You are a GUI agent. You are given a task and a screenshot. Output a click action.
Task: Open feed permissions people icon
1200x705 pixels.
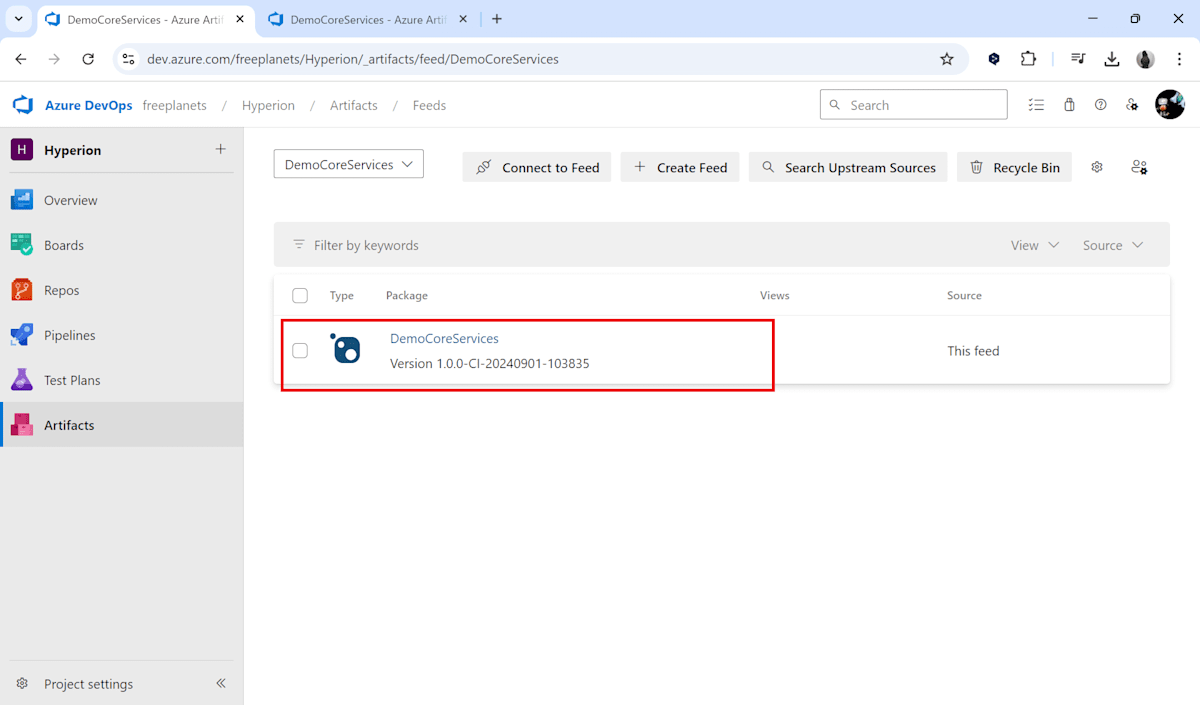point(1139,167)
